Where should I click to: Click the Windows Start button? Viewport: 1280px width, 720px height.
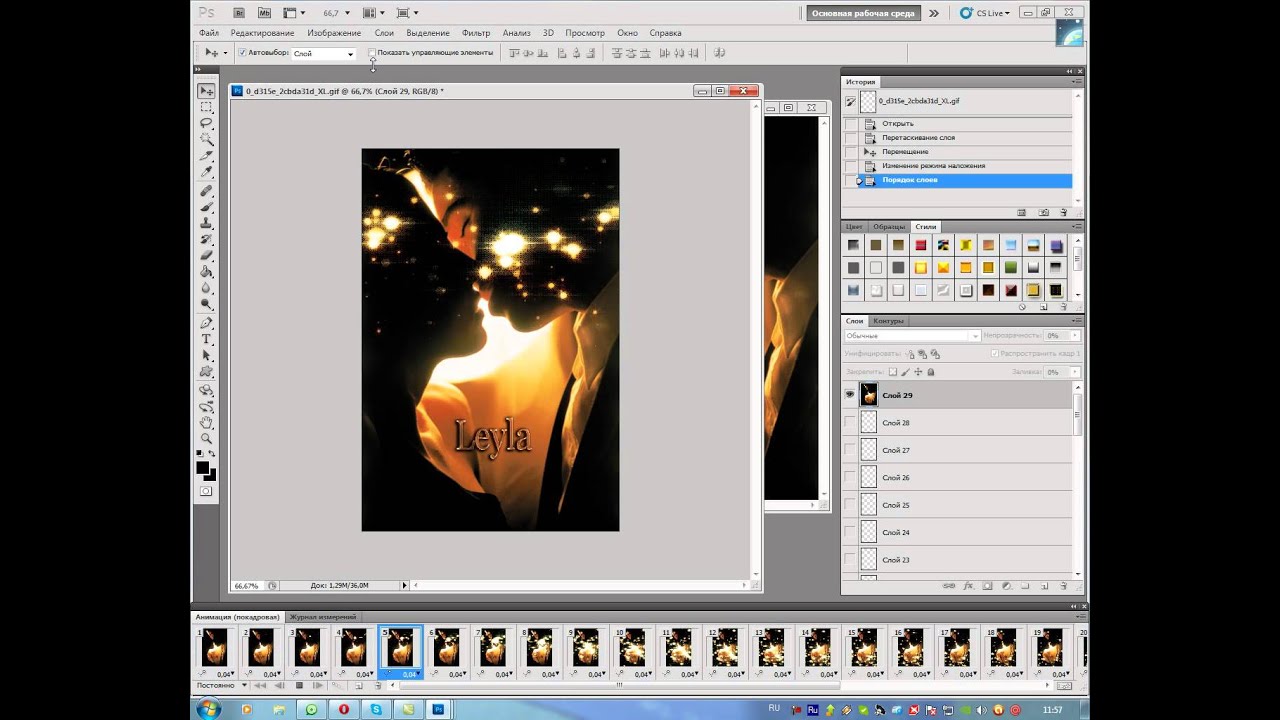click(209, 708)
